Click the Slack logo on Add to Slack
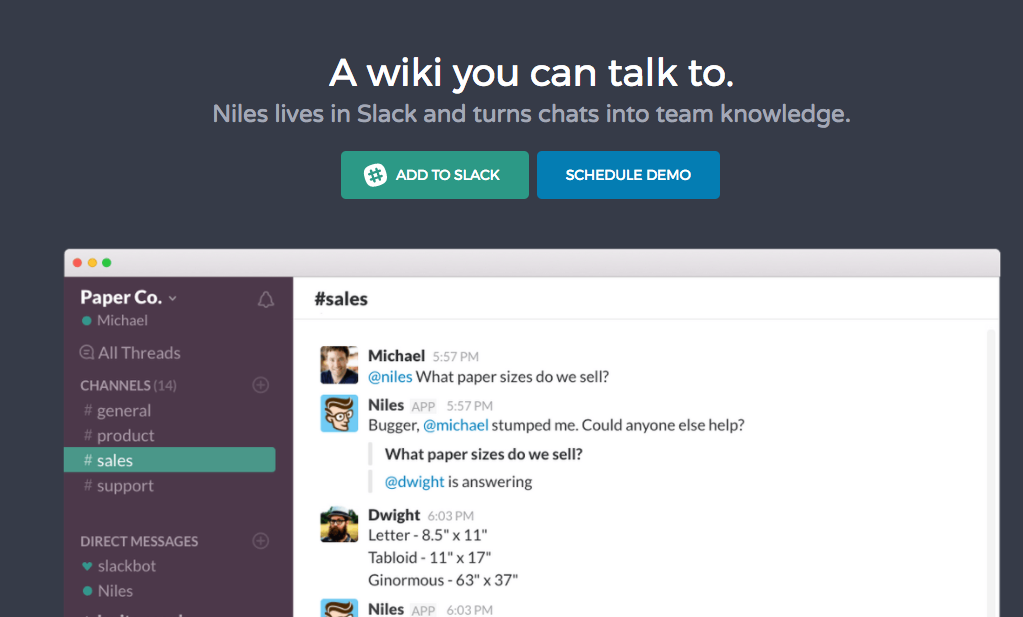1023x617 pixels. (375, 175)
